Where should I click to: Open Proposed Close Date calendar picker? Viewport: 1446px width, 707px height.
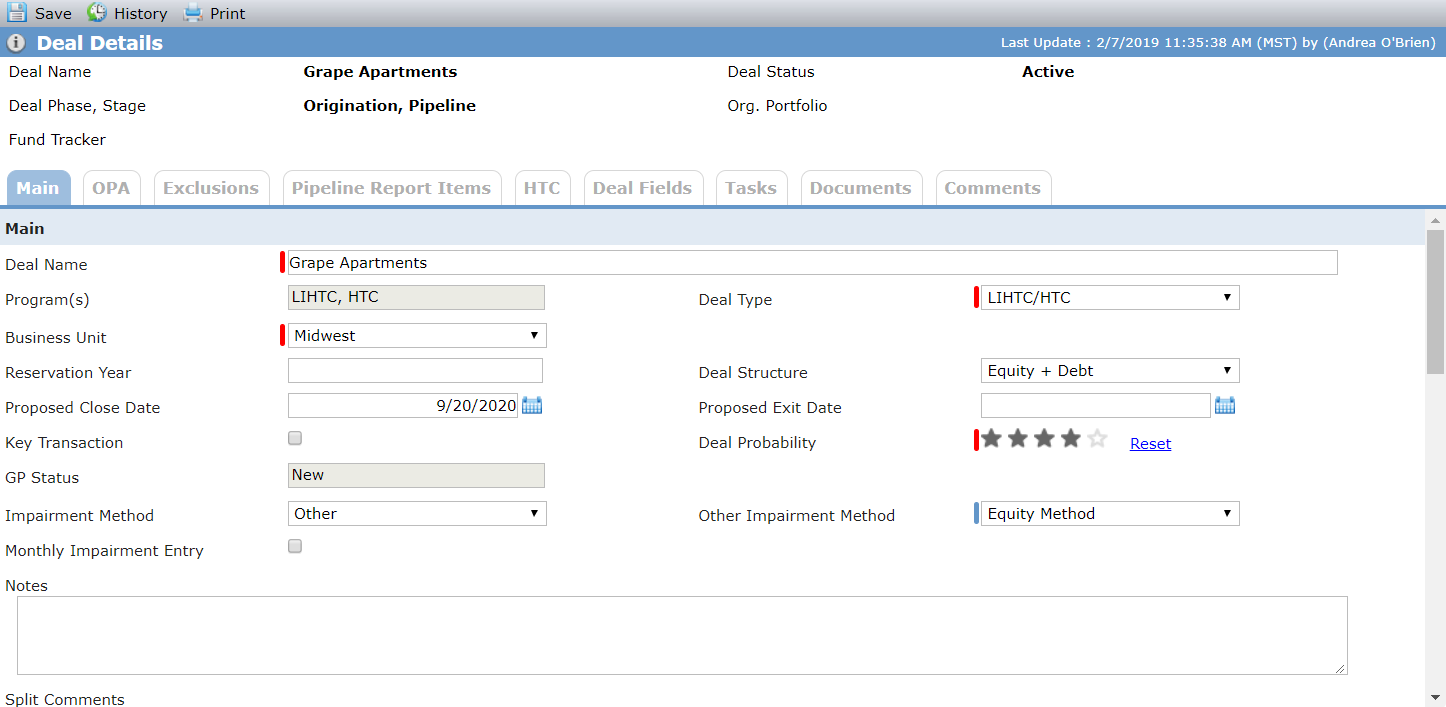click(532, 406)
